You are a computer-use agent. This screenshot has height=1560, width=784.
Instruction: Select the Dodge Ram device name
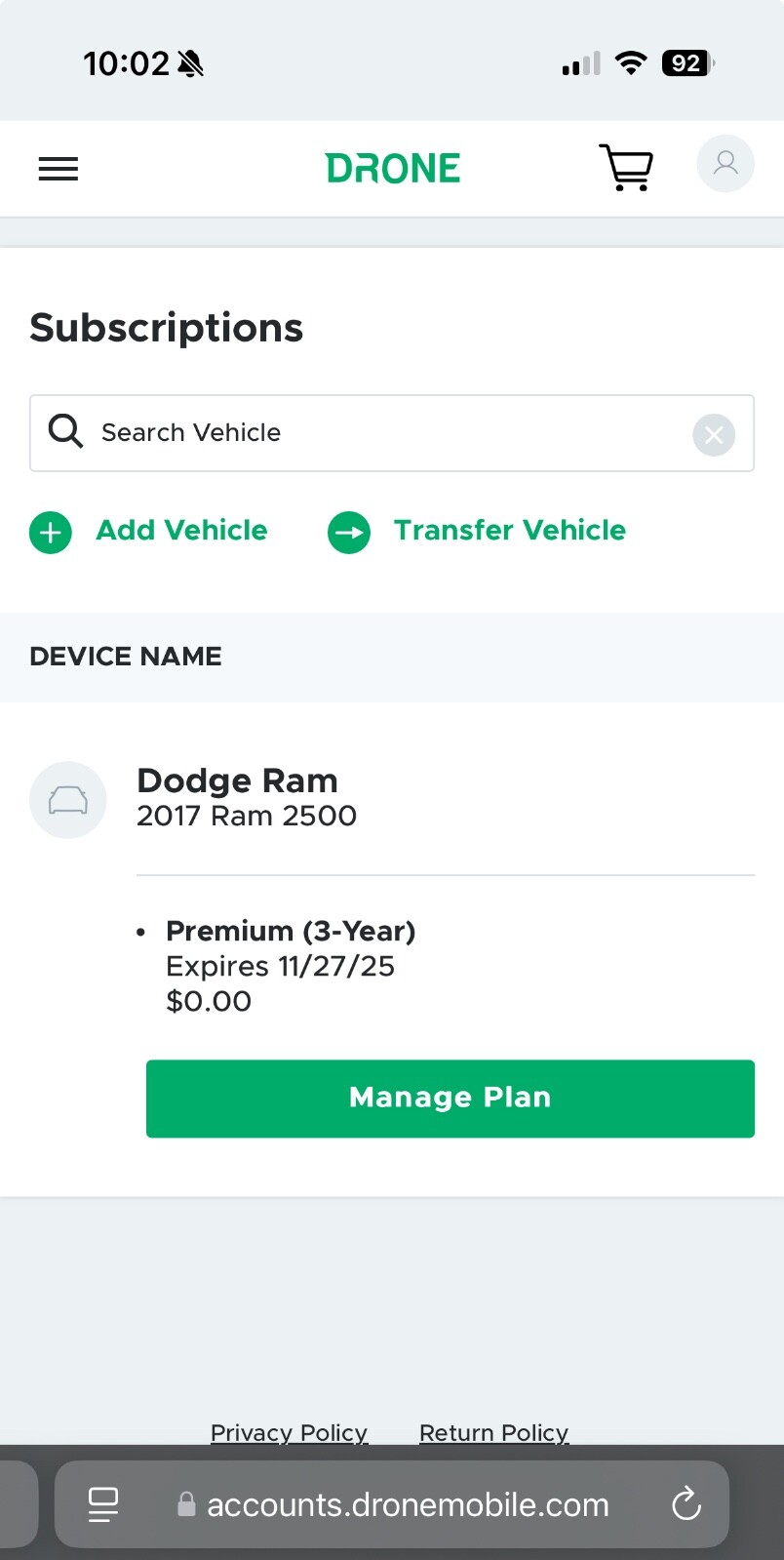[x=237, y=780]
